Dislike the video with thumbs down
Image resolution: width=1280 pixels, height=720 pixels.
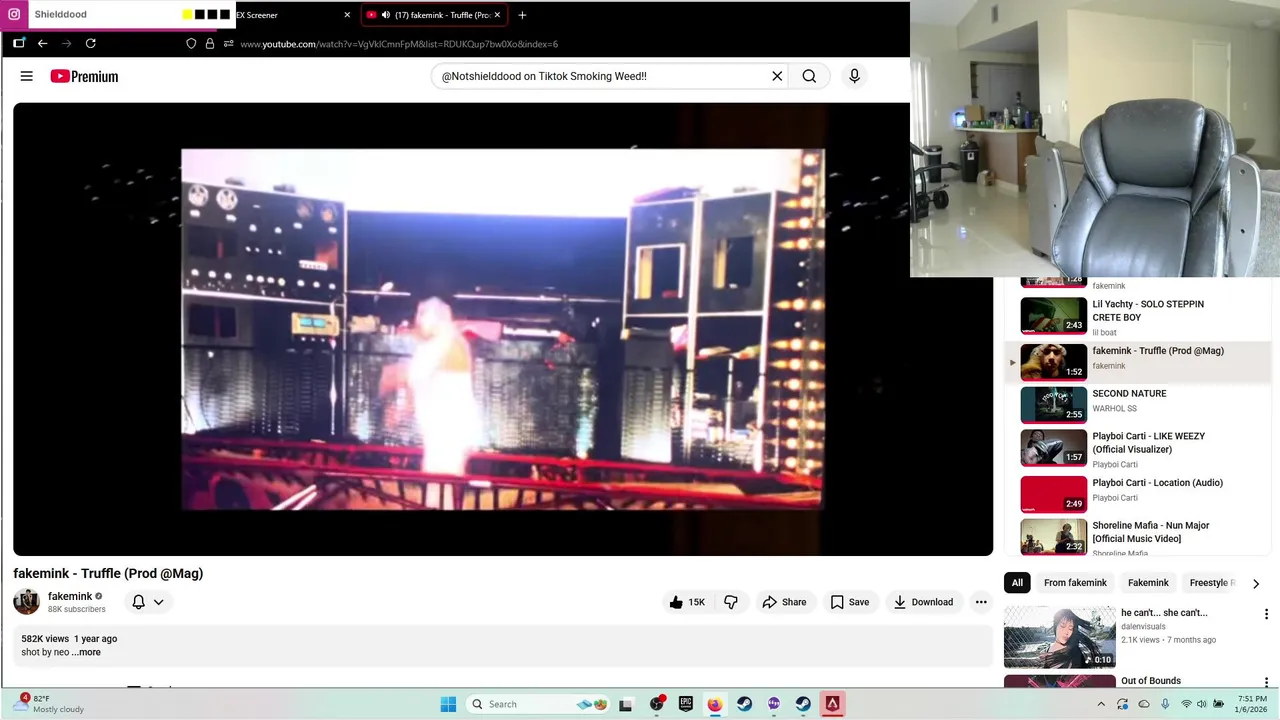pos(731,602)
